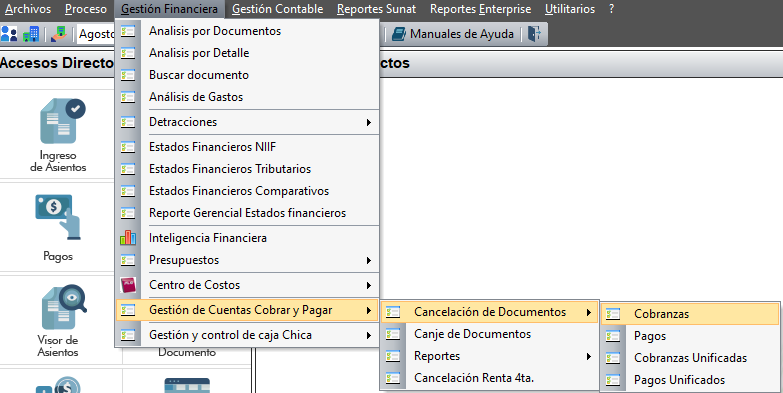This screenshot has height=393, width=783.
Task: Select Canje de Documentos
Action: click(489, 334)
